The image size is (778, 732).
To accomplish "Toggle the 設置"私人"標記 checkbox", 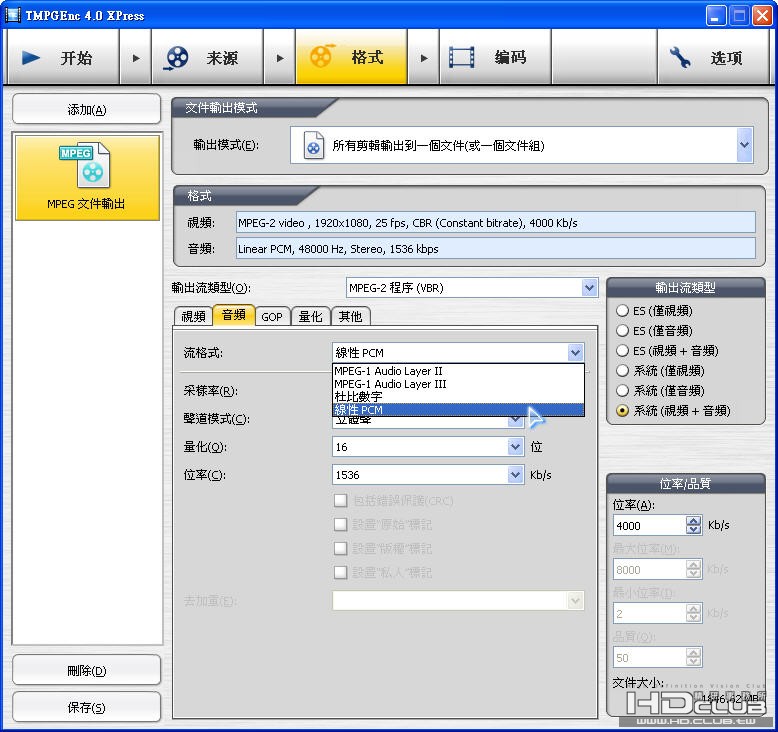I will (340, 572).
